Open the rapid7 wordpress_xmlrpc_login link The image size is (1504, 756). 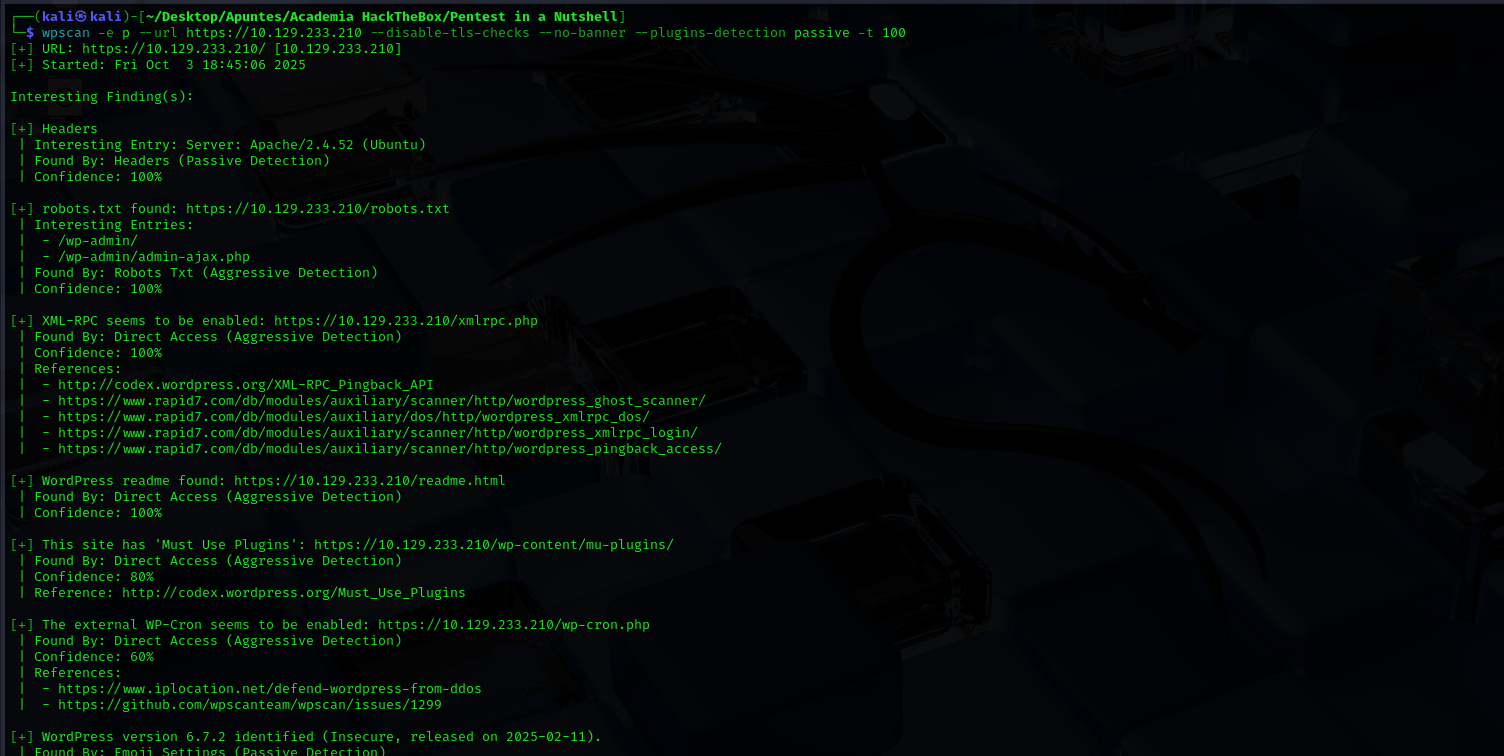[377, 433]
